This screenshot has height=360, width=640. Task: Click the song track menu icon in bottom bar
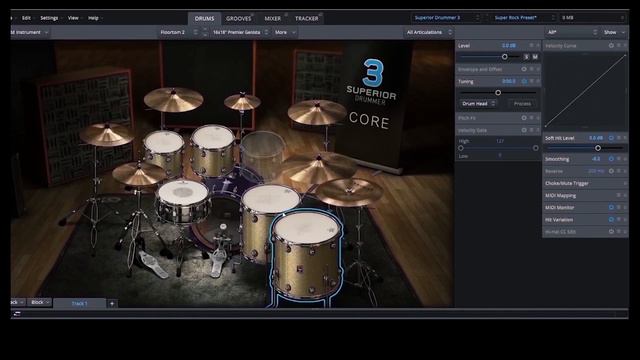17,313
